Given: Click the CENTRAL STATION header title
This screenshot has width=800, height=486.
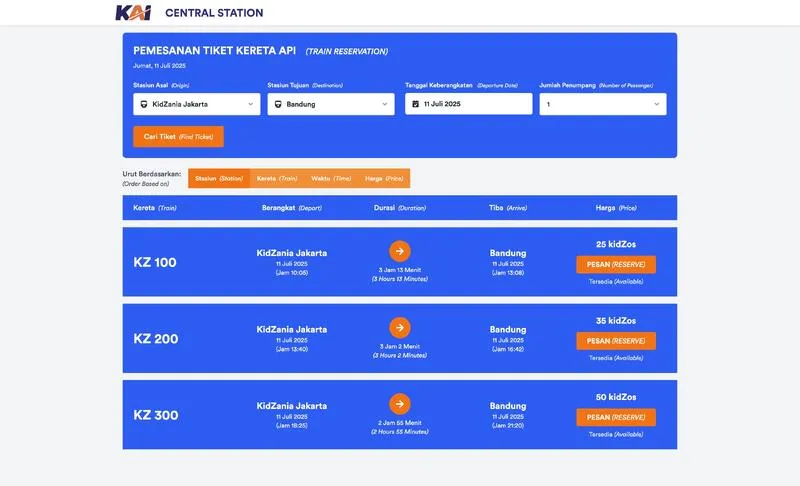Looking at the screenshot, I should coord(214,13).
